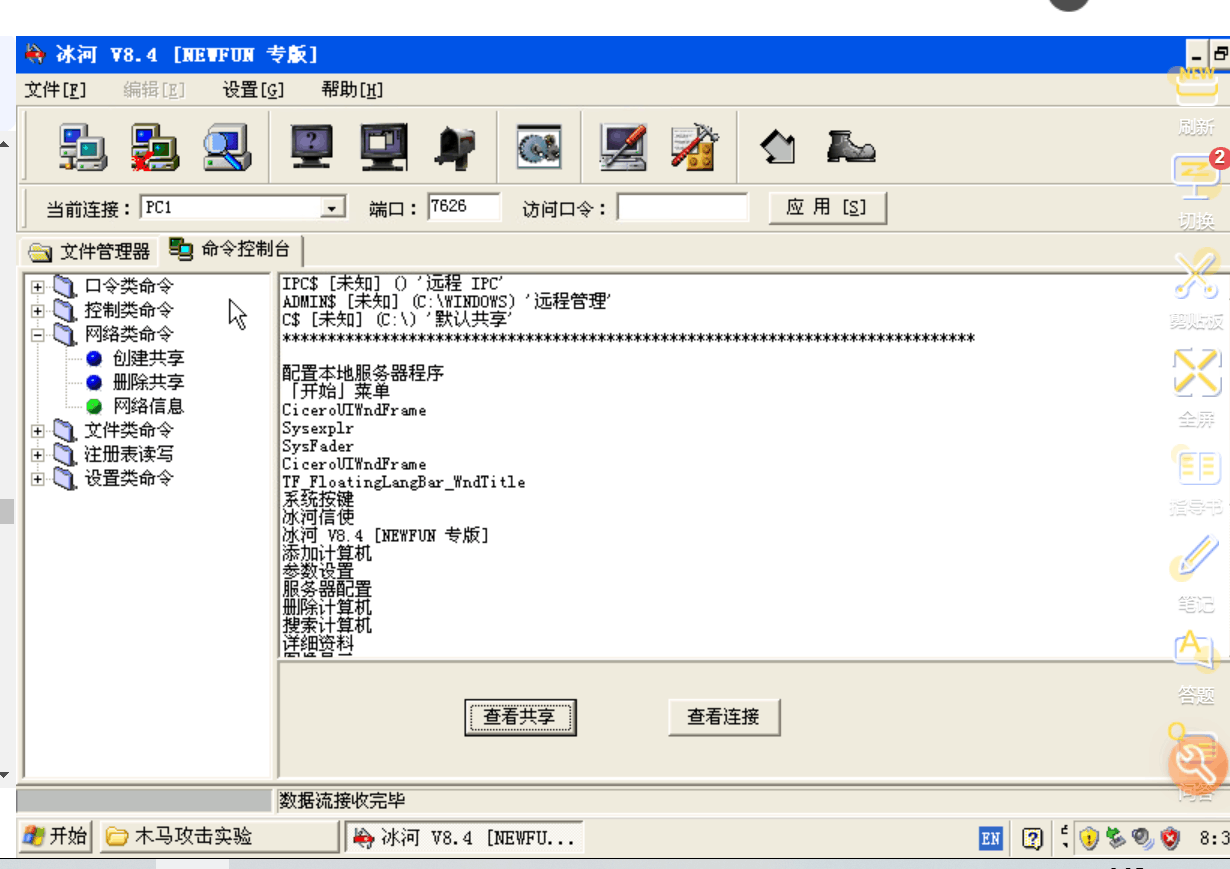Open the 帮助[H] menu

(x=352, y=90)
